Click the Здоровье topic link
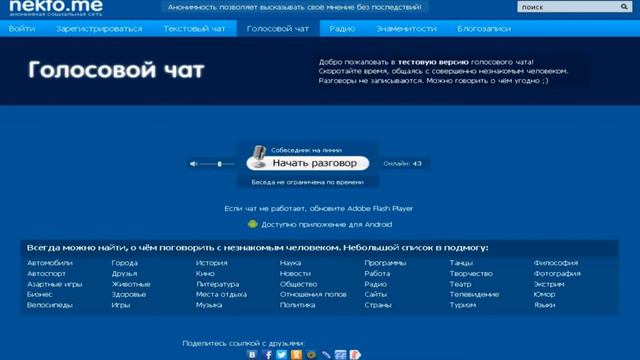This screenshot has height=360, width=640. pos(129,294)
